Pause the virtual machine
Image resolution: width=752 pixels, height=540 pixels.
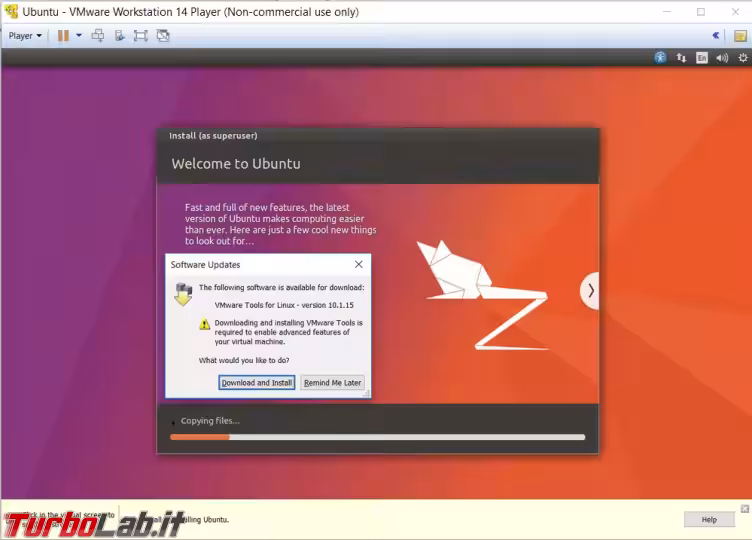pos(63,35)
